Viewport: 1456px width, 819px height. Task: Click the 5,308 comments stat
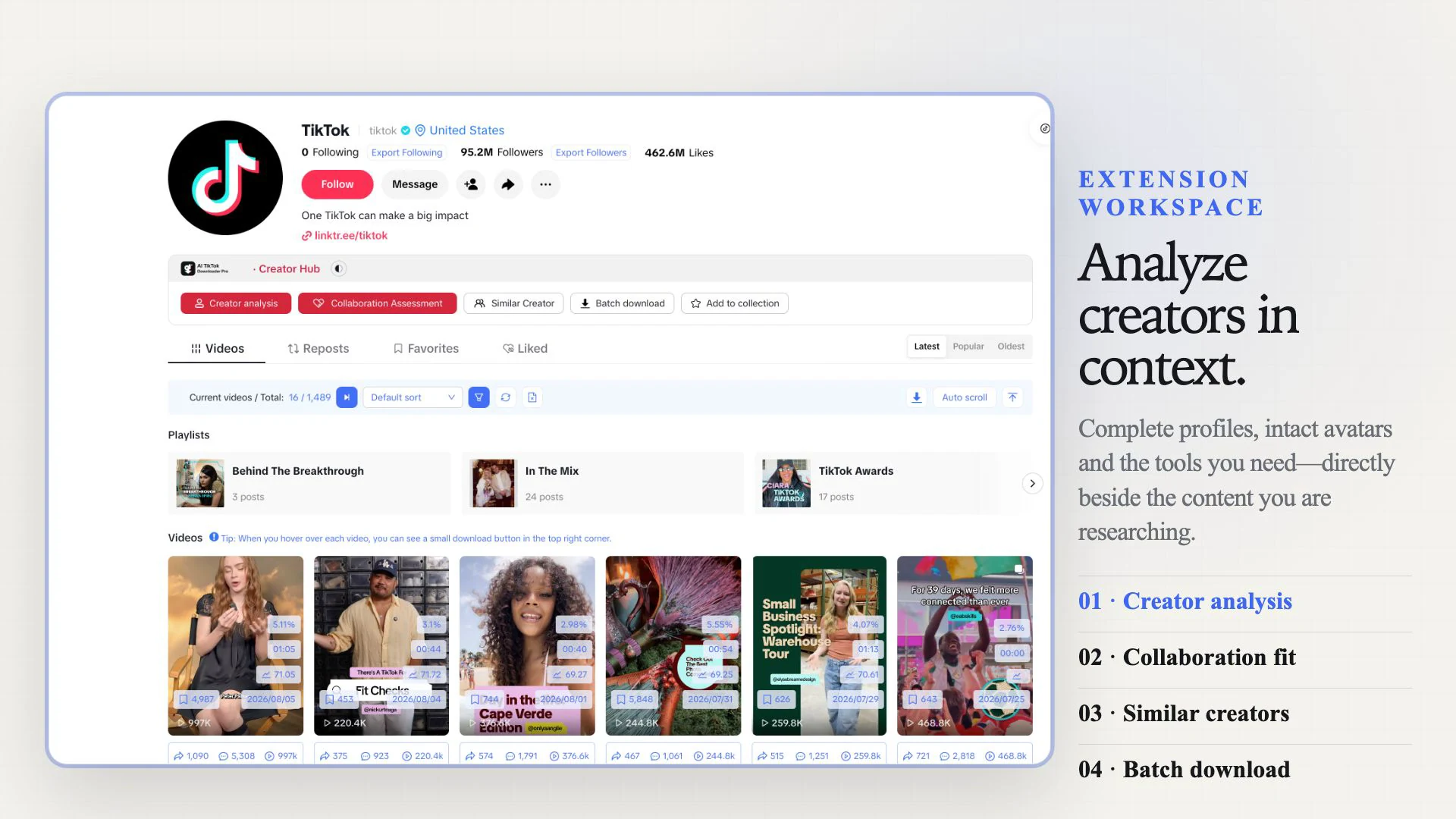coord(237,756)
